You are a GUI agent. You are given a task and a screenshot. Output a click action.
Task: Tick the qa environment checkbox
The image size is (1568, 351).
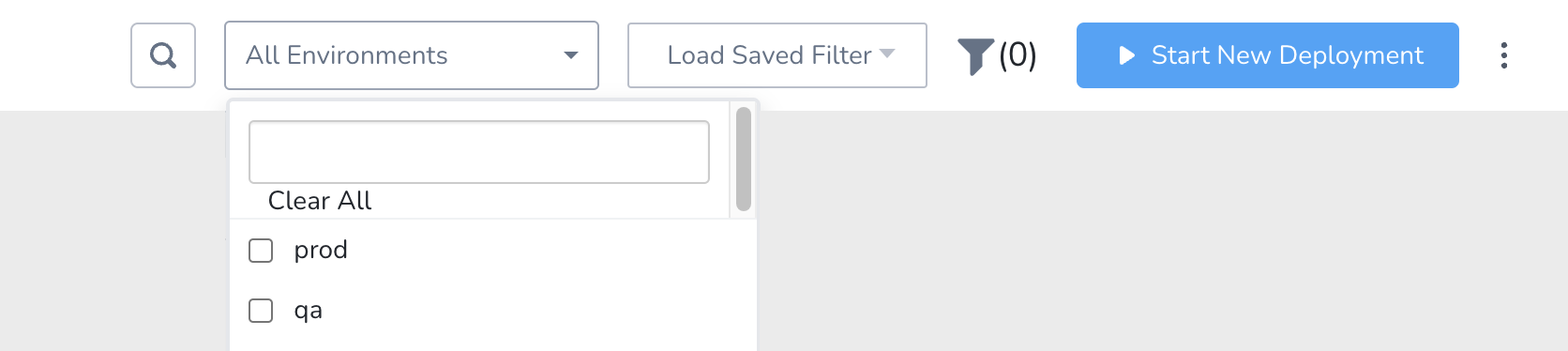pos(261,311)
